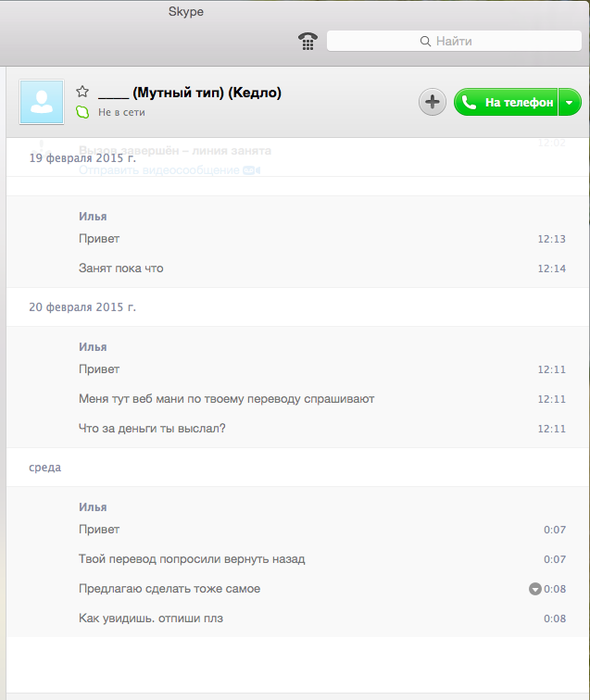This screenshot has height=700, width=590.
Task: Expand the green call options dropdown arrow
Action: pos(569,102)
